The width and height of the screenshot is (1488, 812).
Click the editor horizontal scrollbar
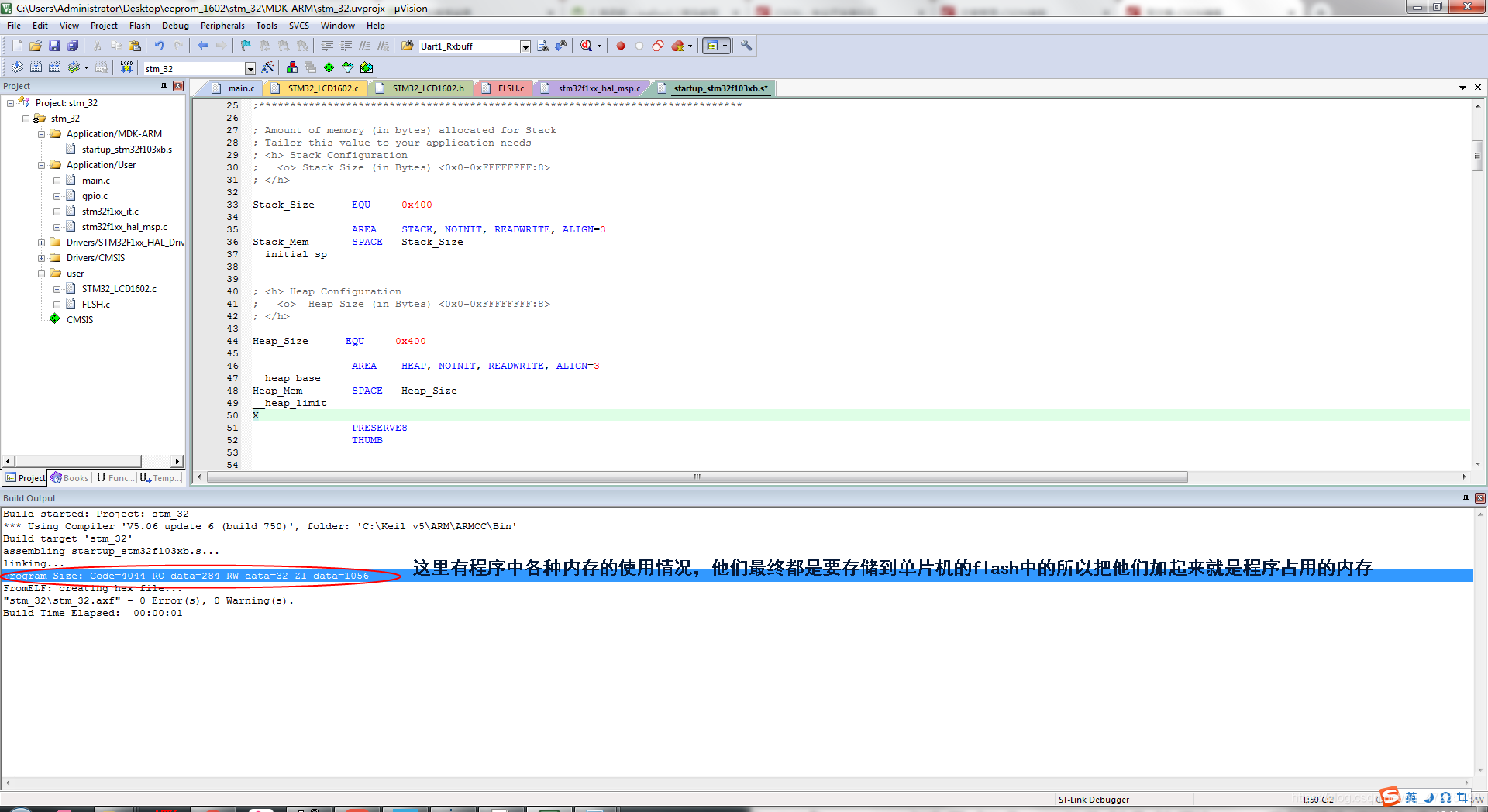[697, 477]
